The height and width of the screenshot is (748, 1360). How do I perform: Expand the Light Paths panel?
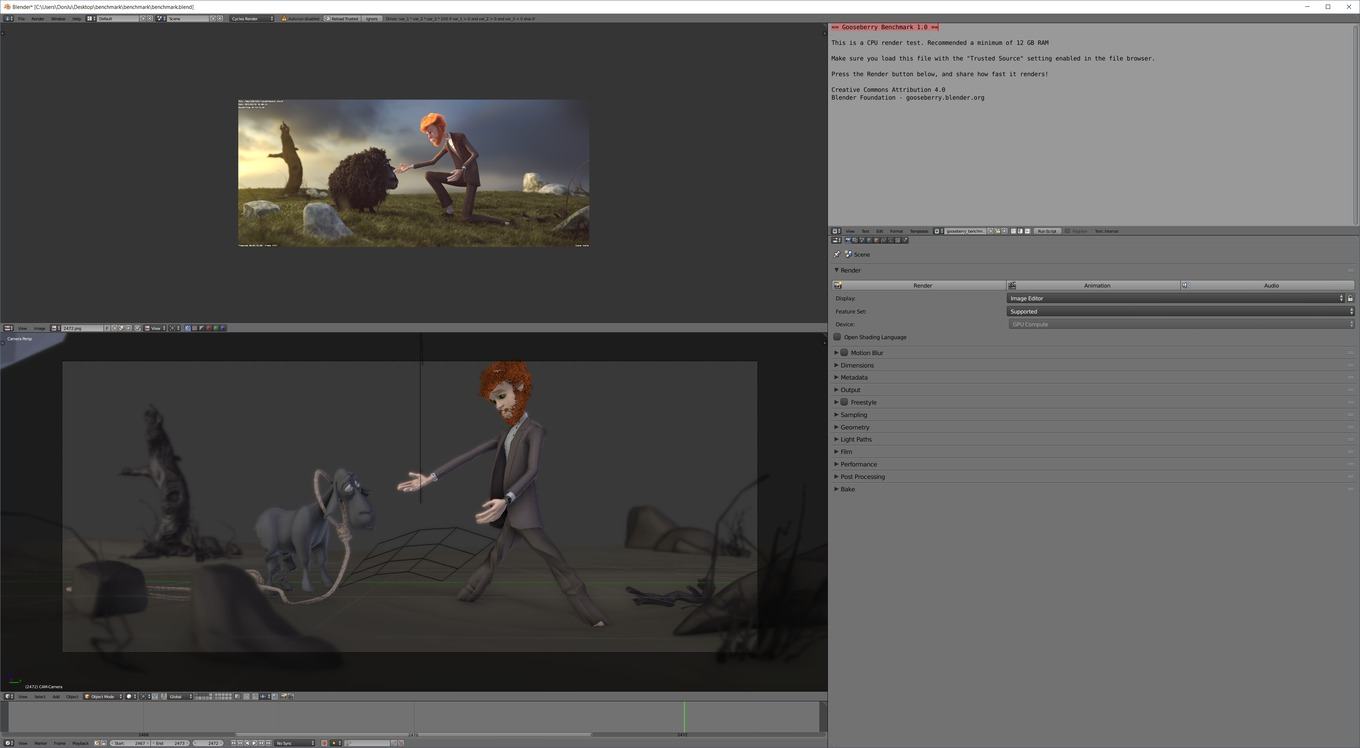(x=856, y=439)
